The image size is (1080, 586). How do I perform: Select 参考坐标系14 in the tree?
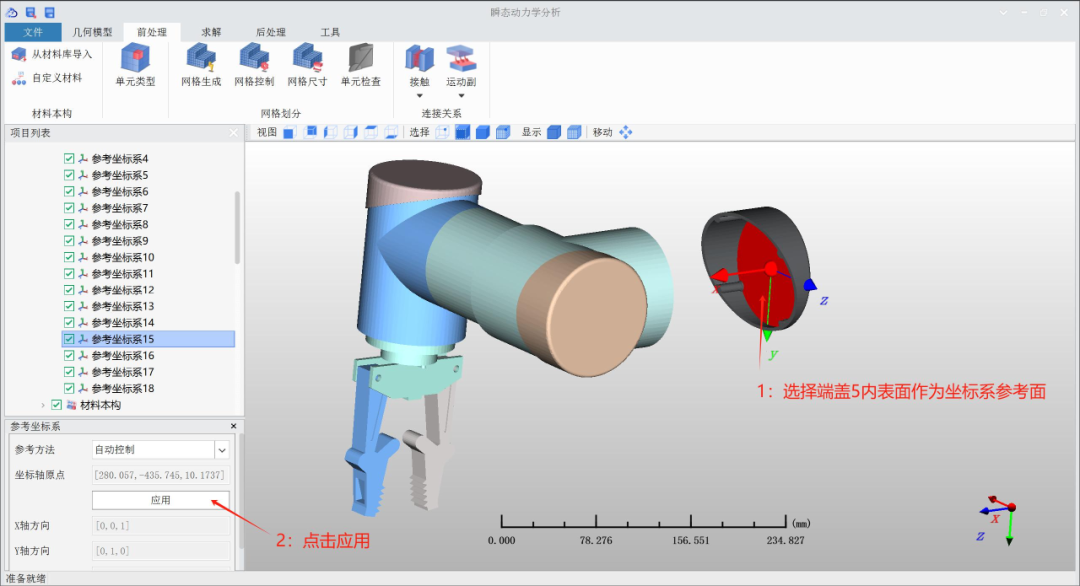123,322
